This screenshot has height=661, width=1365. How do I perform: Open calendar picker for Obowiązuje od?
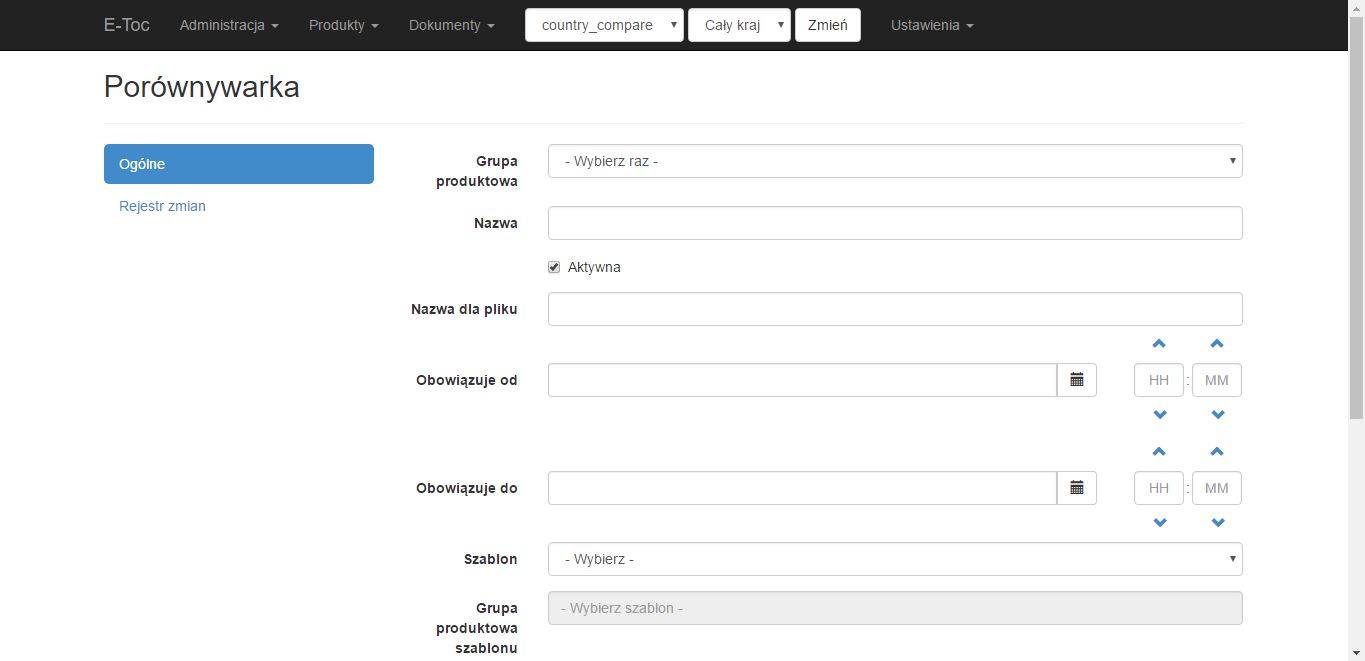pyautogui.click(x=1077, y=380)
